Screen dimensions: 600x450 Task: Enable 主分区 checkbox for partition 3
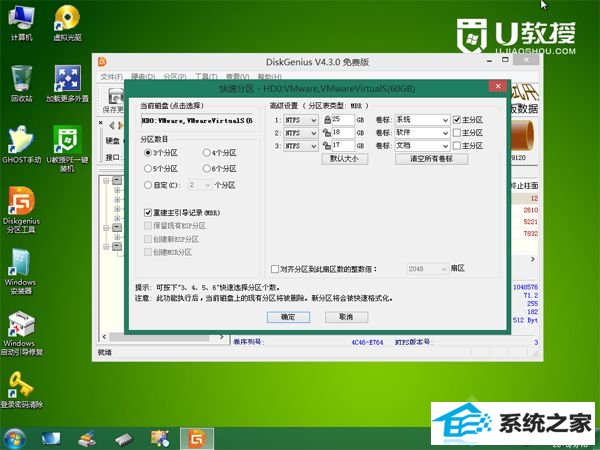[x=457, y=146]
